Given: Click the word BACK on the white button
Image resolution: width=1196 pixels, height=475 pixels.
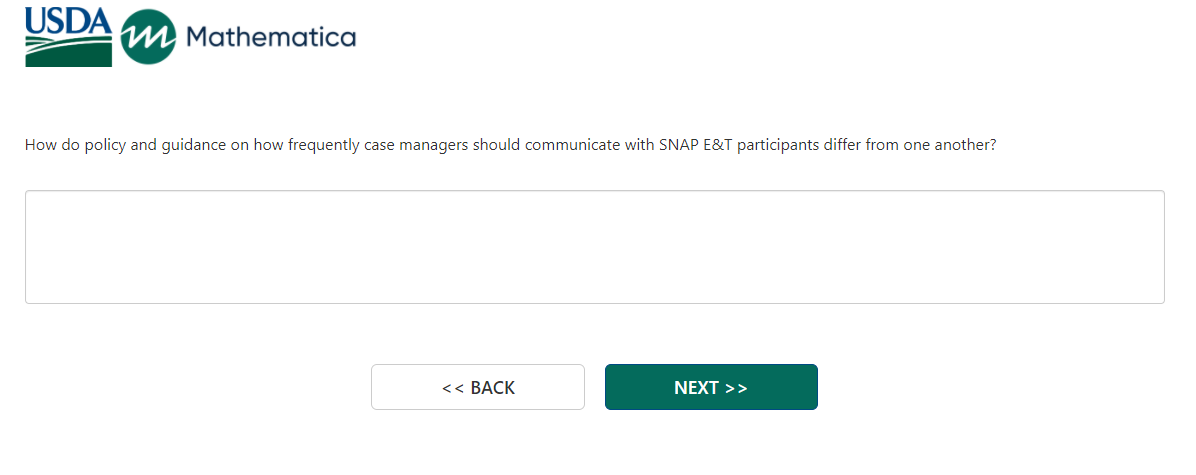Looking at the screenshot, I should click(x=492, y=388).
